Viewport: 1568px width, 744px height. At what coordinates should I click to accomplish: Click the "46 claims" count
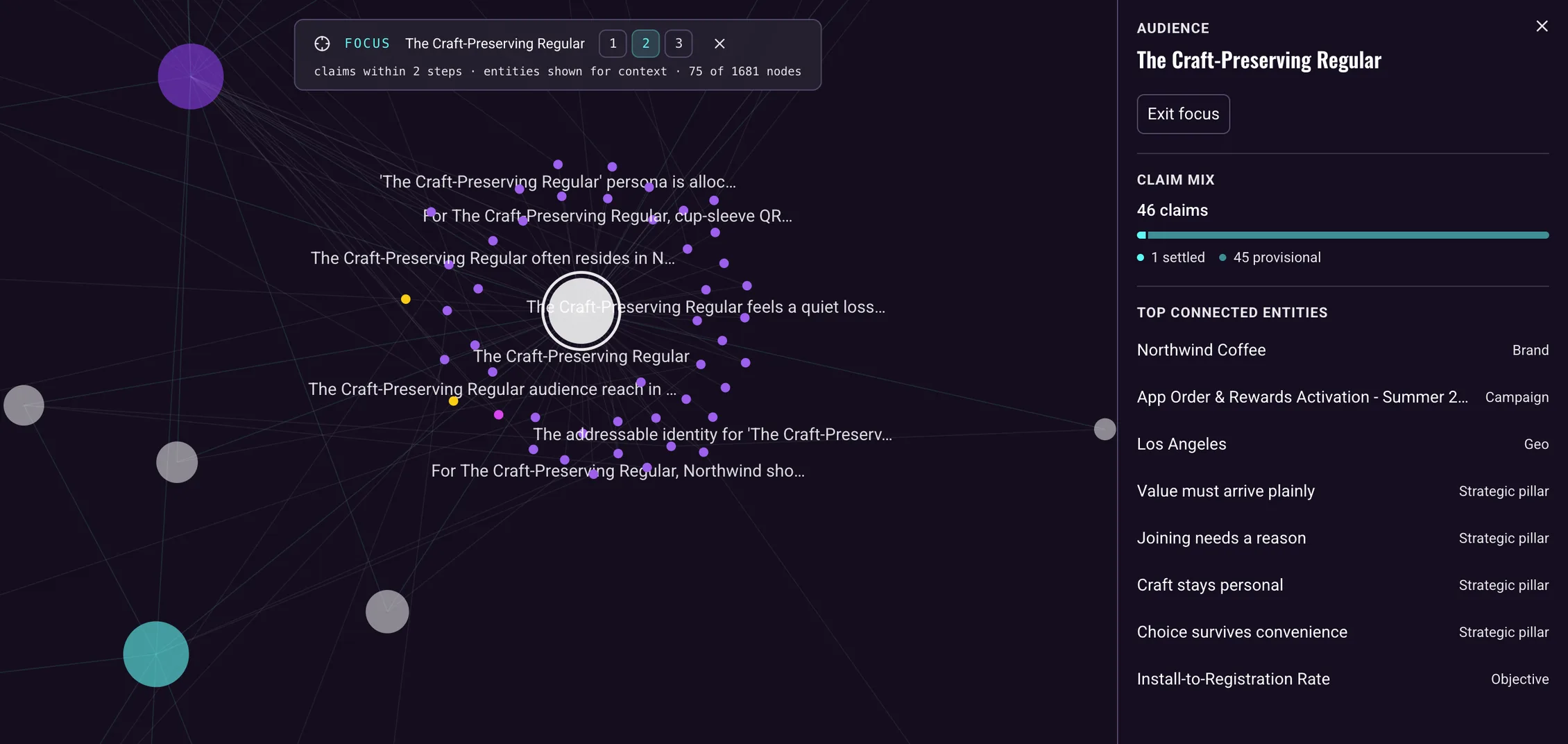tap(1172, 210)
